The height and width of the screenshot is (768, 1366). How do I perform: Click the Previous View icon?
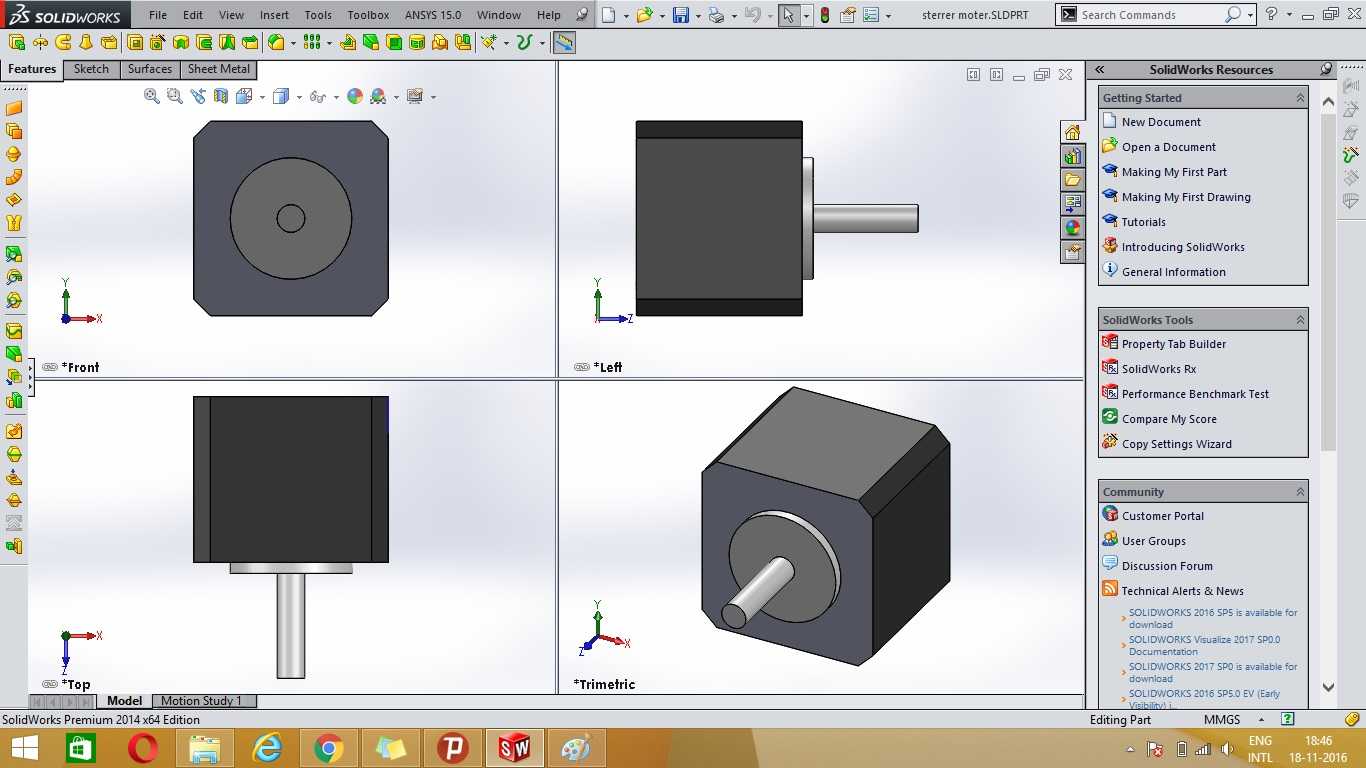(198, 96)
